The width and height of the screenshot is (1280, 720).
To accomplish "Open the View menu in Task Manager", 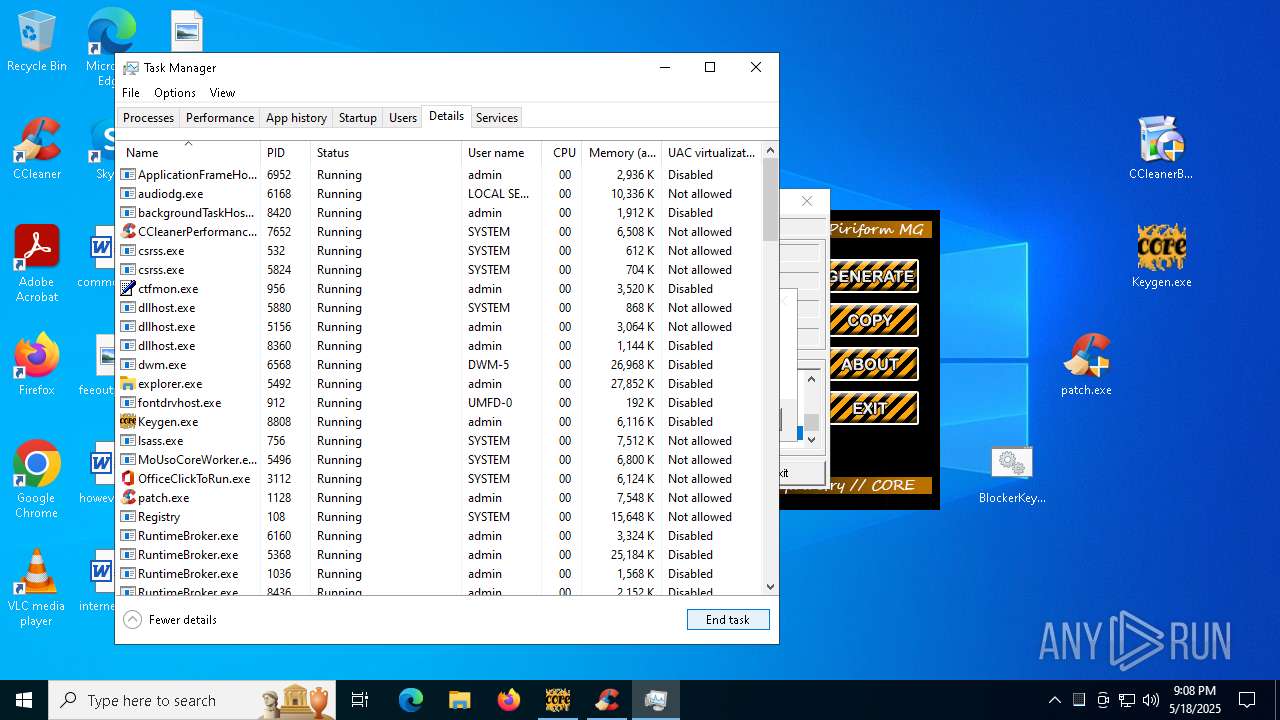I will tap(222, 93).
